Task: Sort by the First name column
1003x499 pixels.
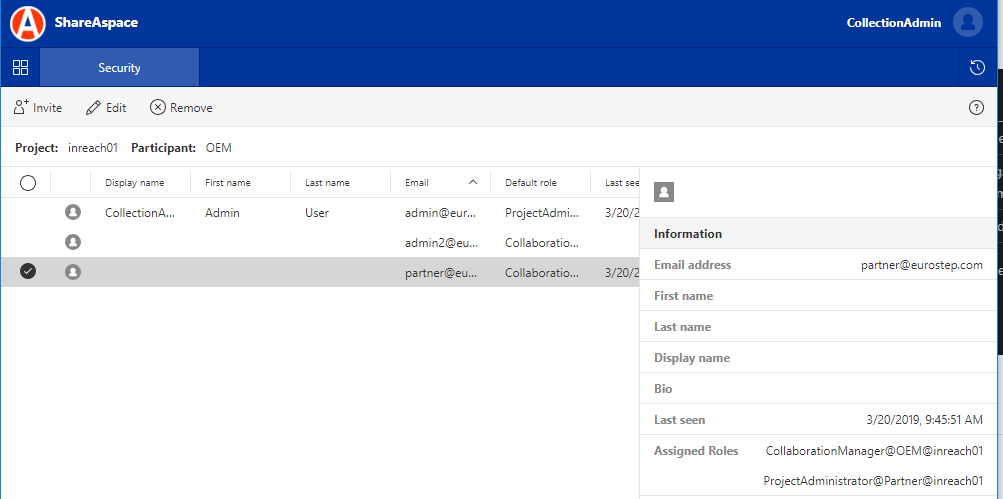Action: coord(228,183)
